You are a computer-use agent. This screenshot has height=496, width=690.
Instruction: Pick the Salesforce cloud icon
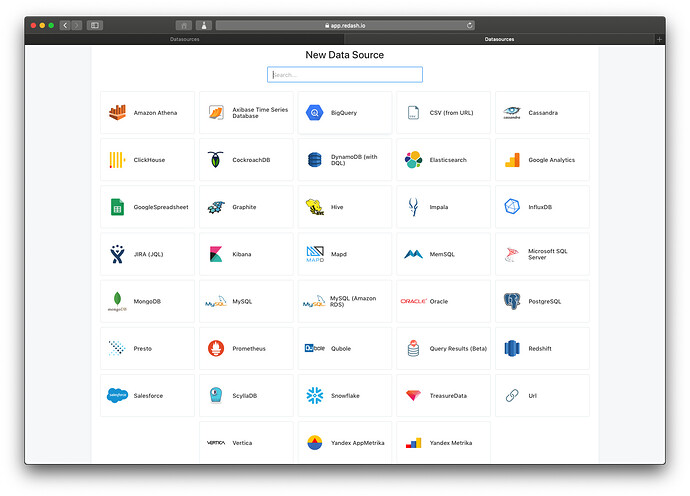click(x=117, y=395)
